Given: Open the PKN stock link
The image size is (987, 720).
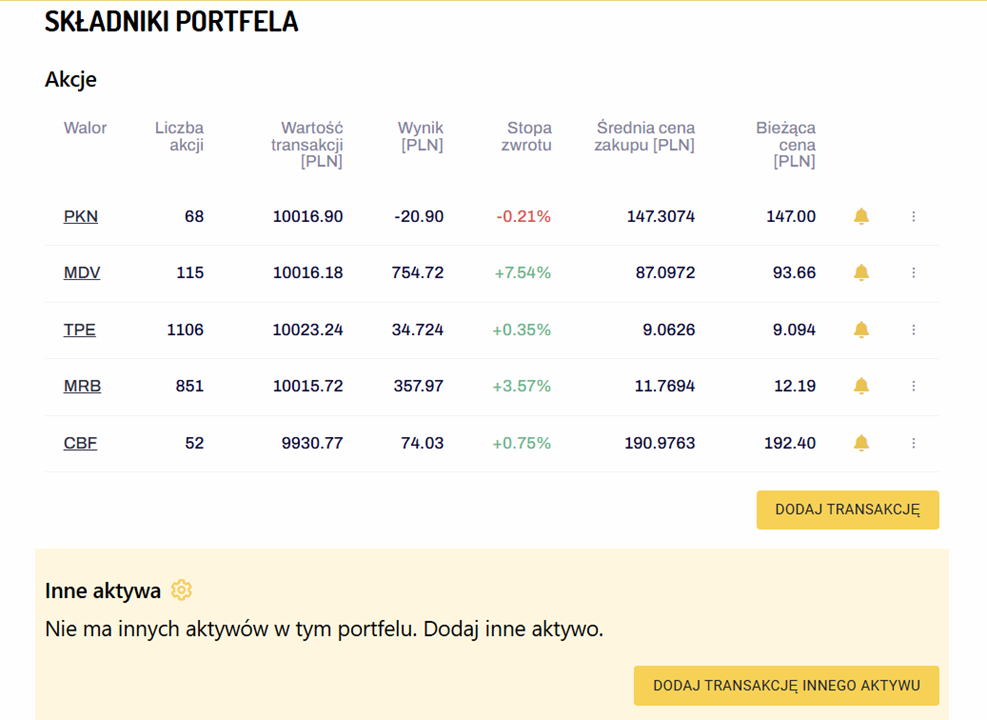Looking at the screenshot, I should click(x=81, y=217).
